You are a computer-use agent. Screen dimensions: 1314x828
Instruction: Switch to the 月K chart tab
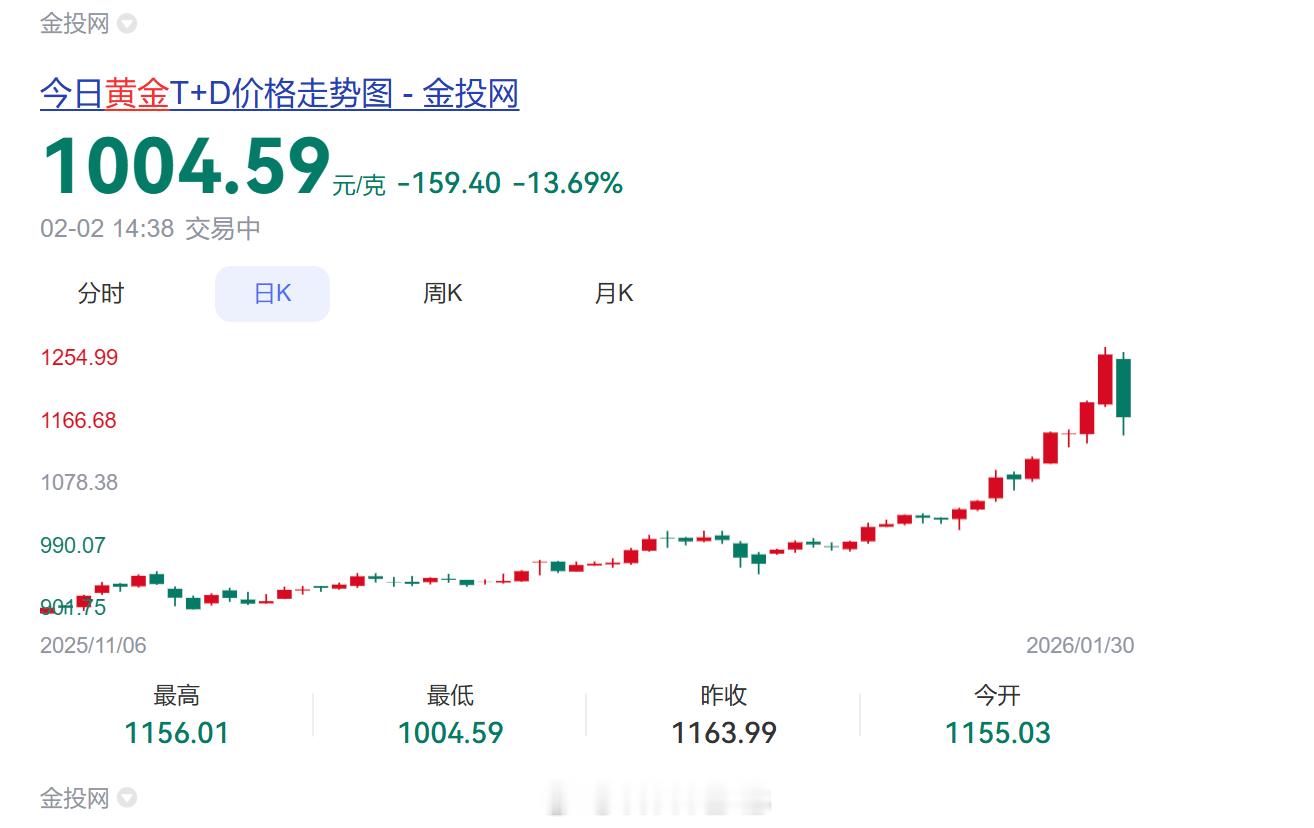[x=614, y=294]
